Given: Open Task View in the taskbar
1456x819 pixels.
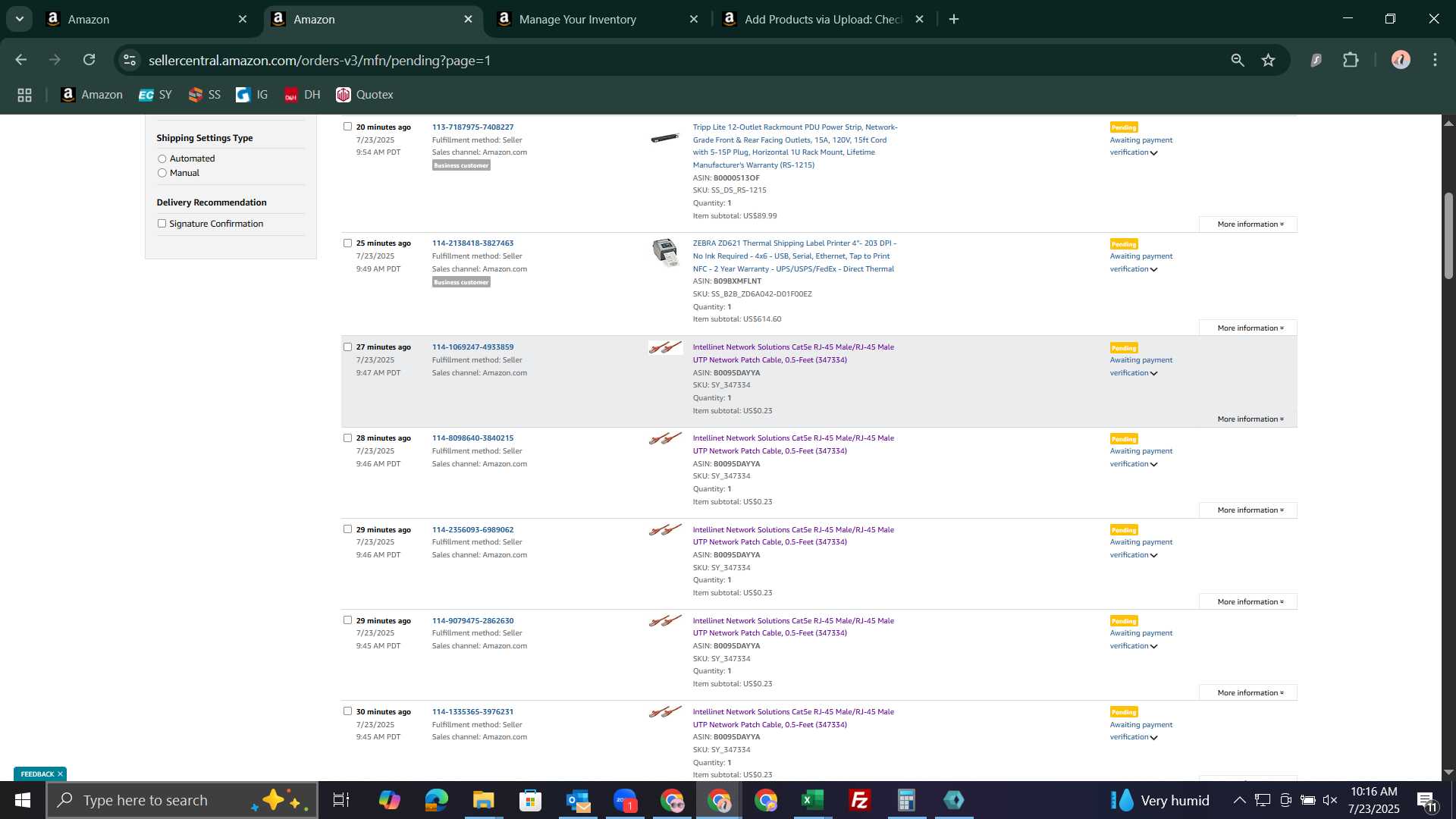Looking at the screenshot, I should pyautogui.click(x=341, y=800).
